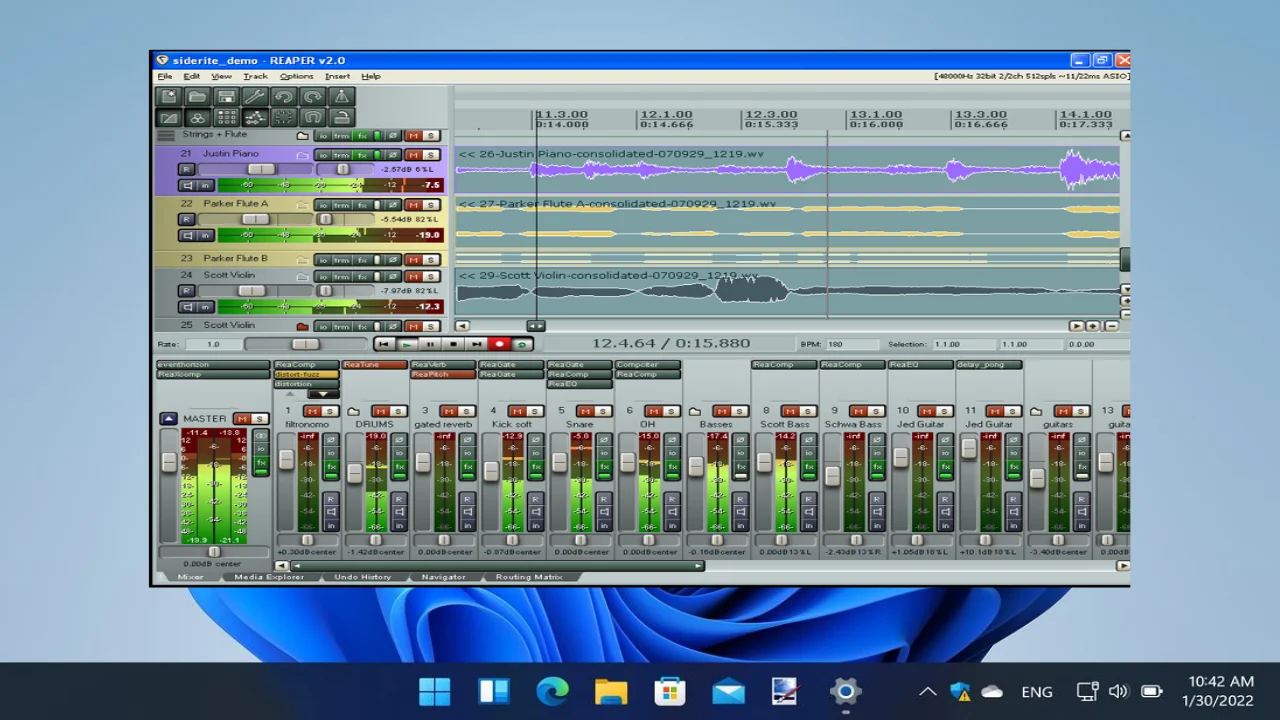Toggle repeat loop button in transport
The width and height of the screenshot is (1280, 720).
(521, 344)
